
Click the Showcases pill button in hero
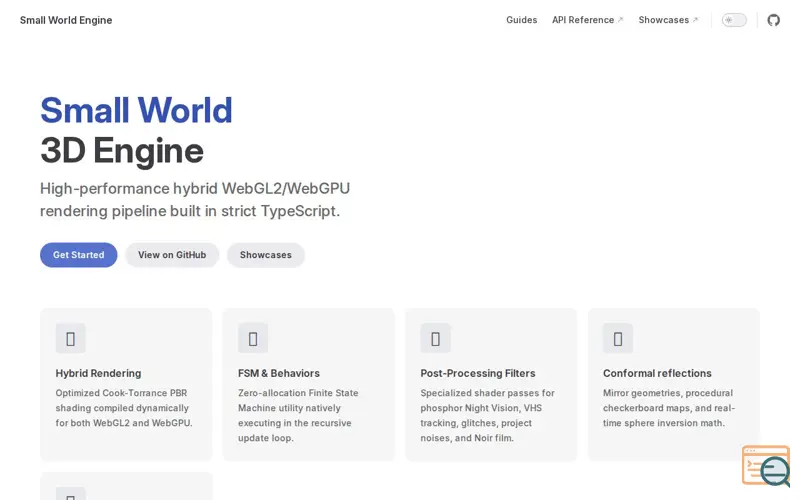click(266, 255)
